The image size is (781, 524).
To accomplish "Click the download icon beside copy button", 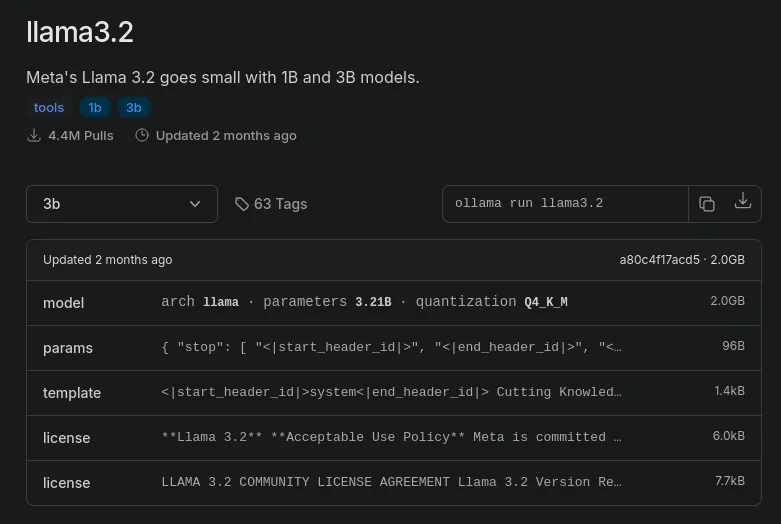I will point(743,201).
